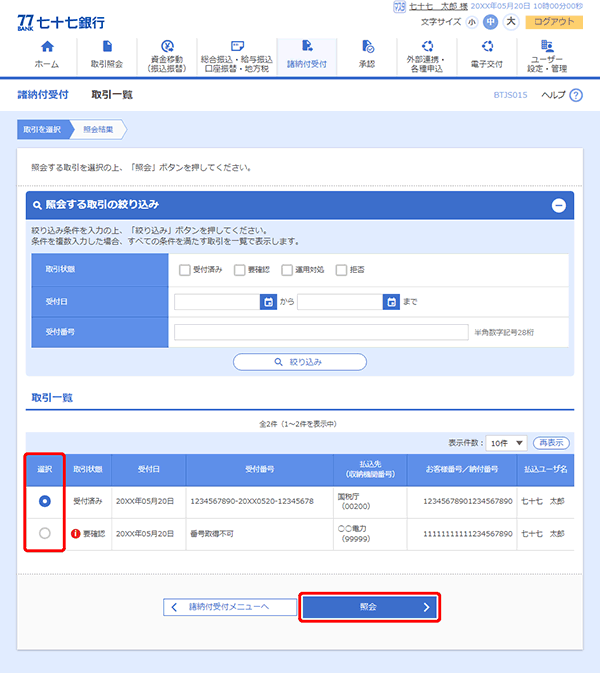Viewport: 600px width, 673px height.
Task: Click the ヘルプ link text
Action: pyautogui.click(x=553, y=95)
